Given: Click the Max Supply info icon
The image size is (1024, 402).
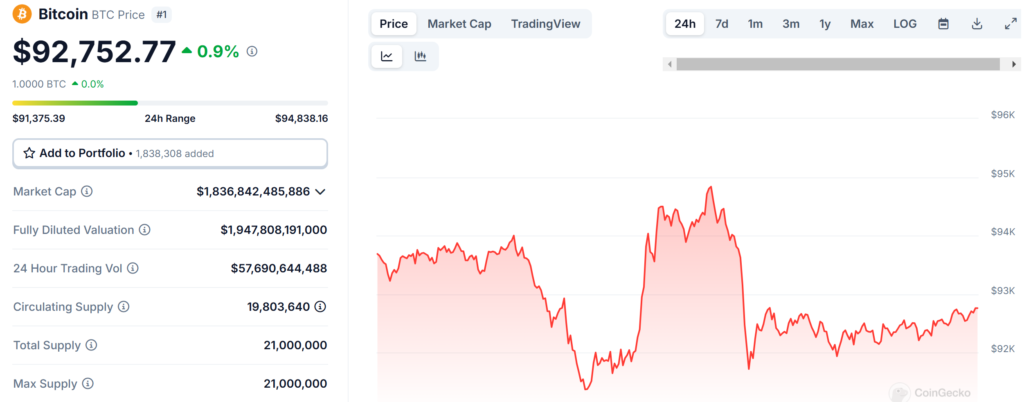Looking at the screenshot, I should tap(87, 383).
